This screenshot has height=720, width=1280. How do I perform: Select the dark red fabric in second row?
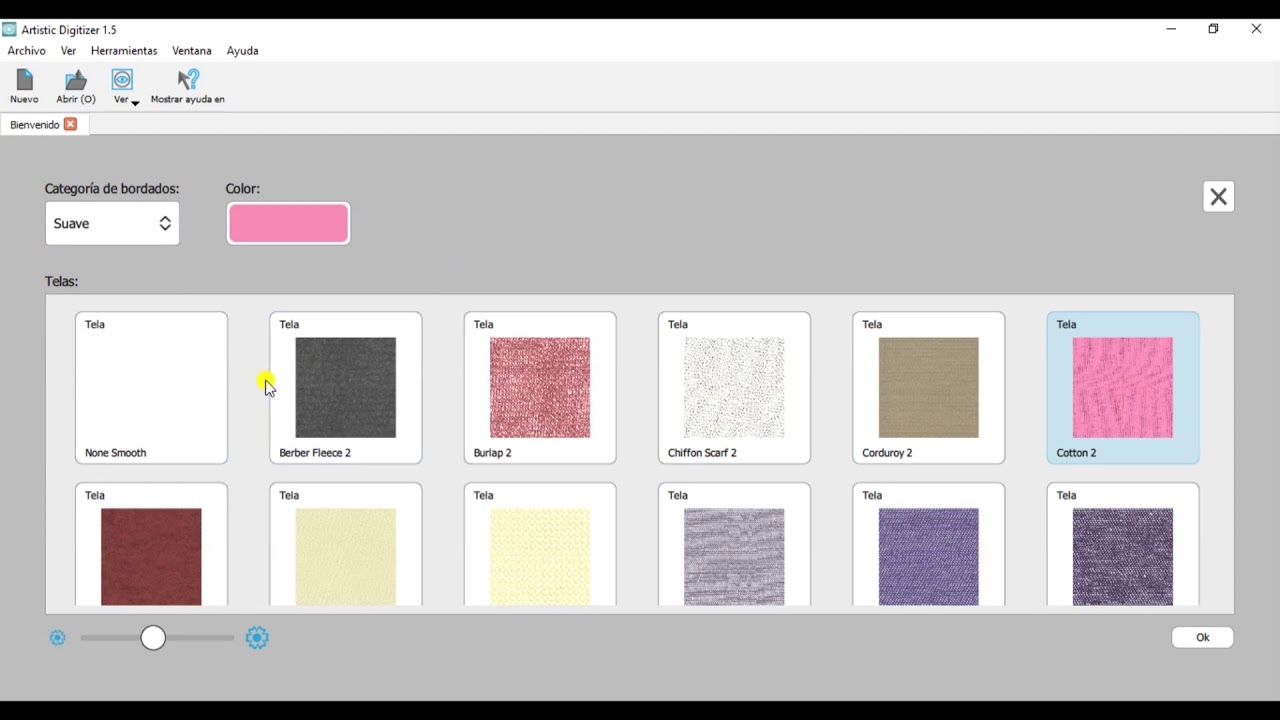151,545
